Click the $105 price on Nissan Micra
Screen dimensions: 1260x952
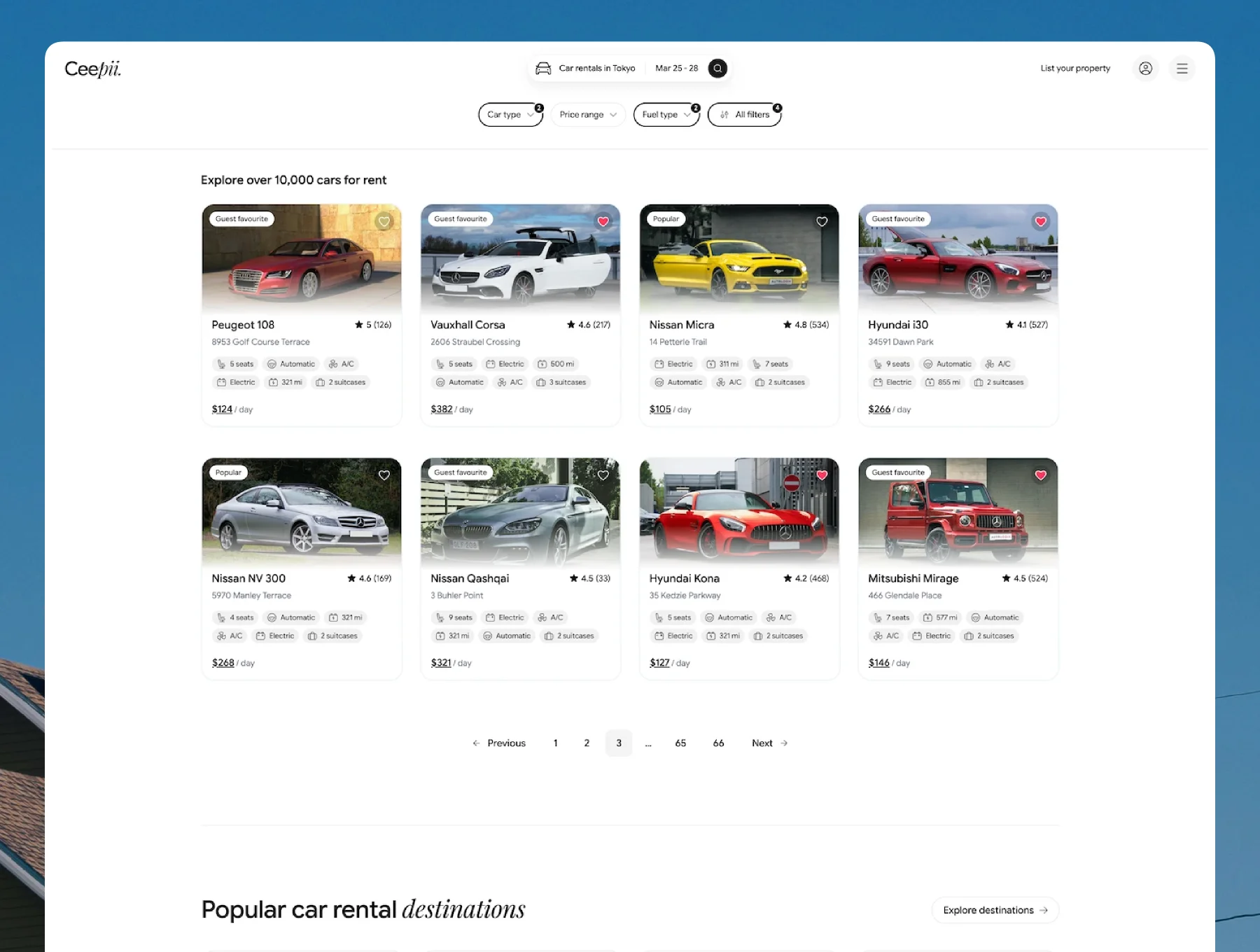pos(660,409)
